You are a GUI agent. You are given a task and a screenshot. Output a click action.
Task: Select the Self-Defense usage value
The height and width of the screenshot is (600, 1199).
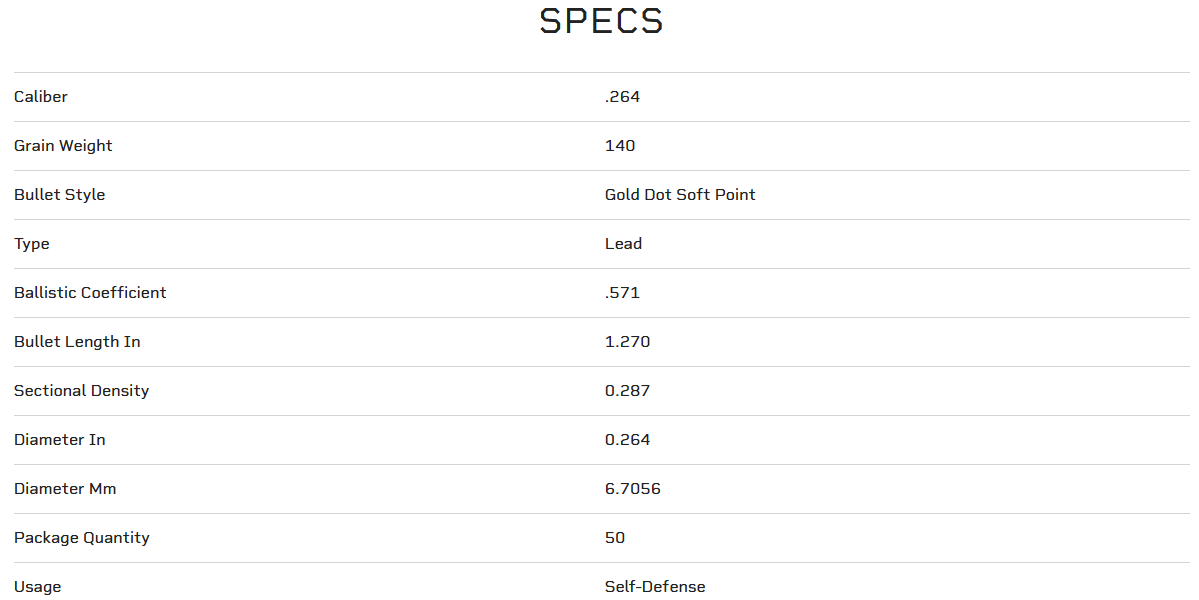655,587
